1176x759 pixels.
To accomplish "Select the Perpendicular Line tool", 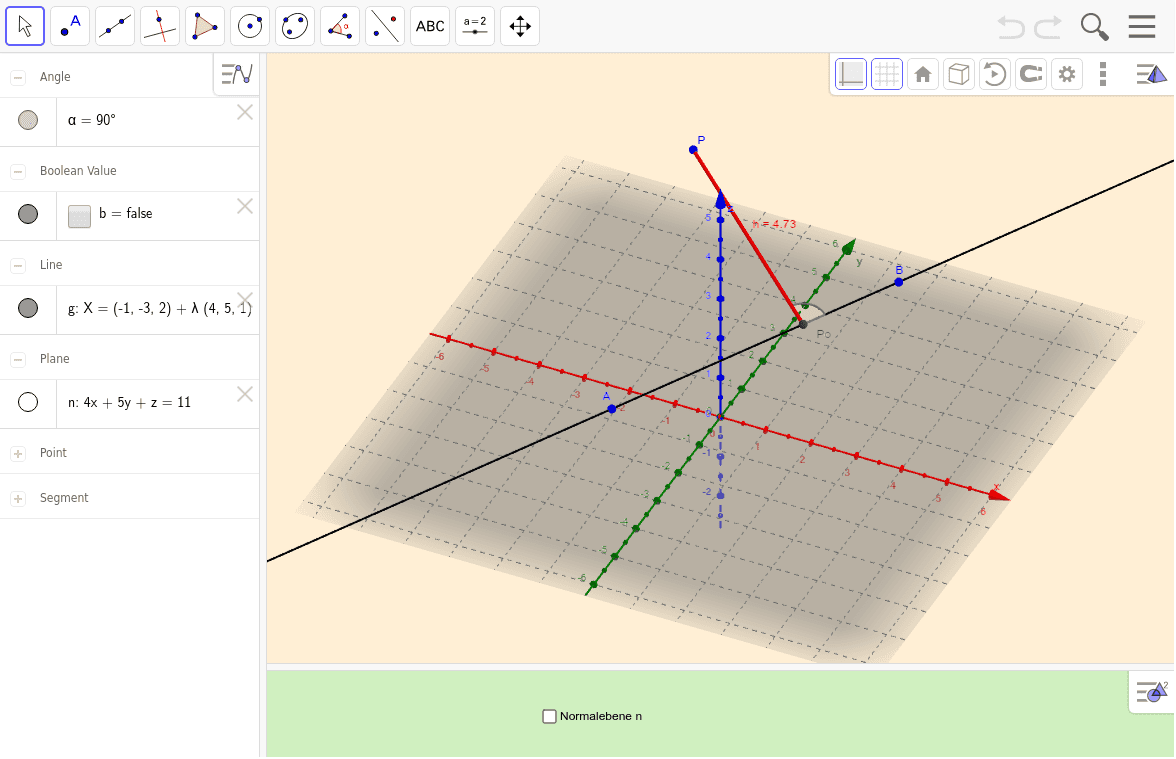I will tap(160, 26).
